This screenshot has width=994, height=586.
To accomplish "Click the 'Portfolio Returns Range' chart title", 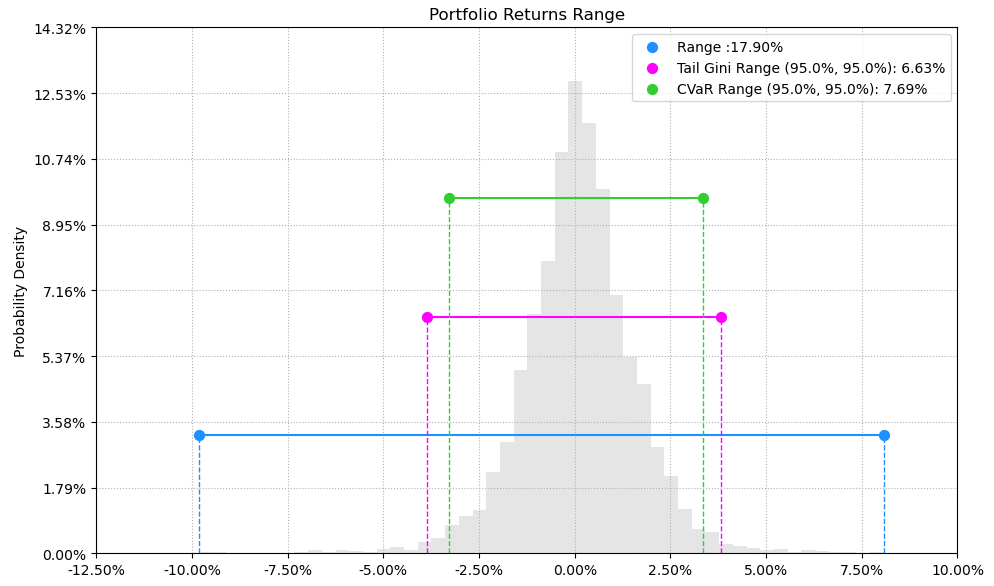I will pos(527,15).
